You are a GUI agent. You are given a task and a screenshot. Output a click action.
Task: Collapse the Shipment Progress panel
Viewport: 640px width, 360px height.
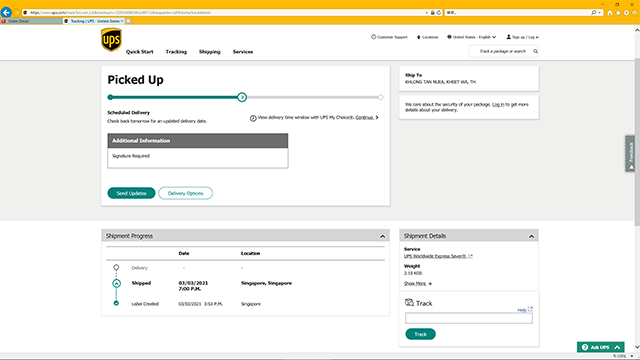coord(382,236)
